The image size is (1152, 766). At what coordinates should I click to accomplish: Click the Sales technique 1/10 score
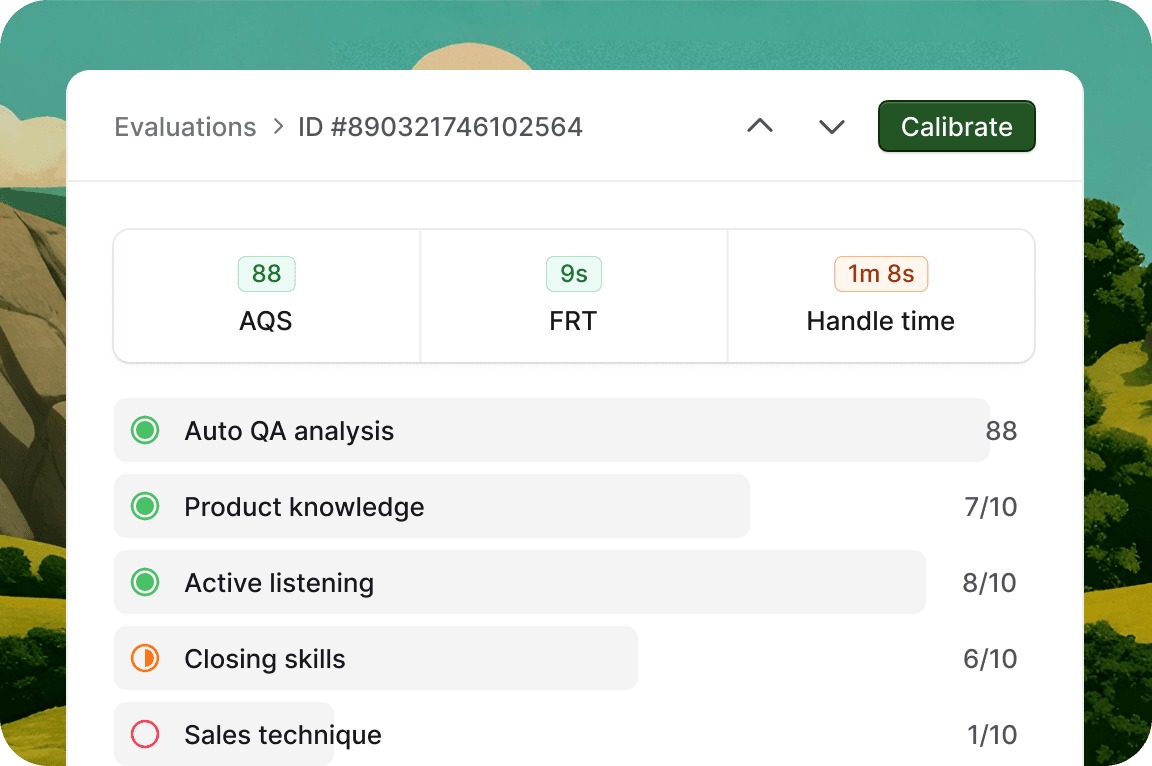tap(992, 734)
